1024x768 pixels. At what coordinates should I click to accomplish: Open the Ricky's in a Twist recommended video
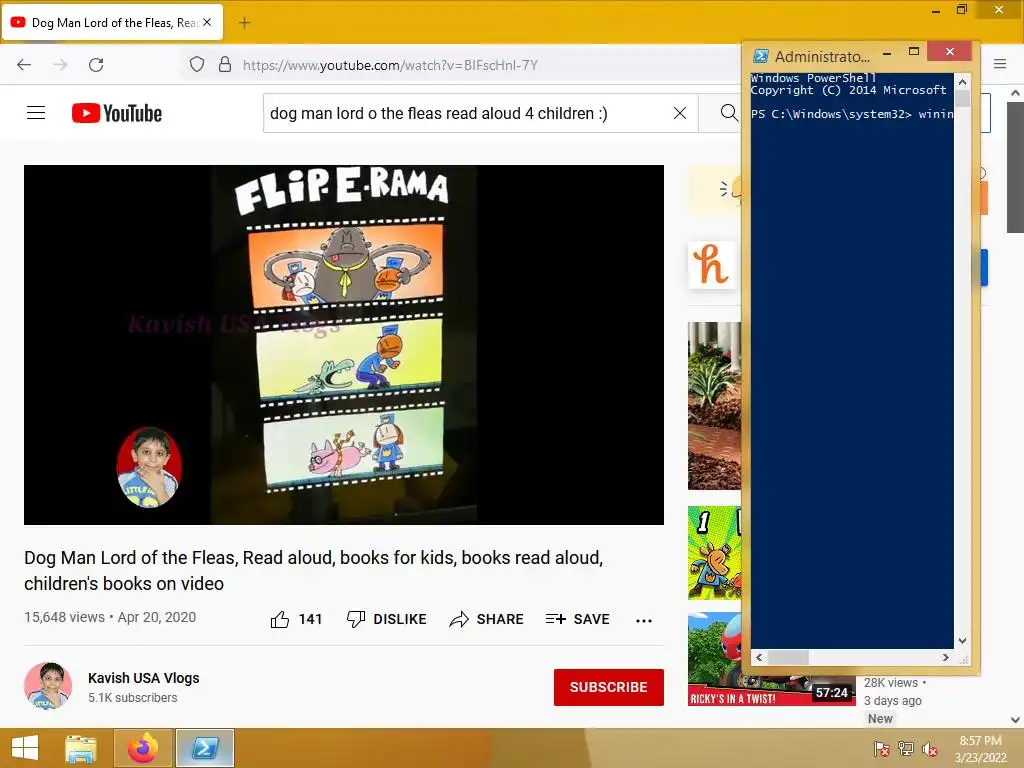[x=771, y=660]
